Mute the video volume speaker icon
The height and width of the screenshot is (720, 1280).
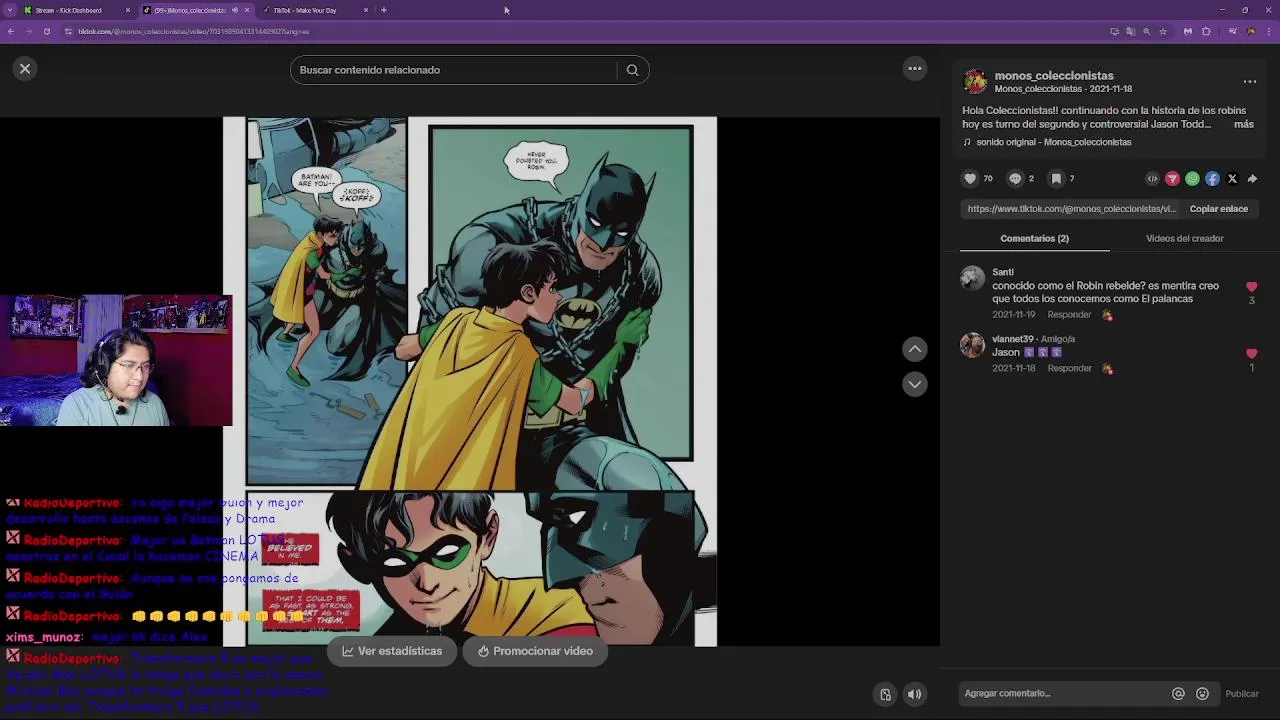[x=914, y=694]
